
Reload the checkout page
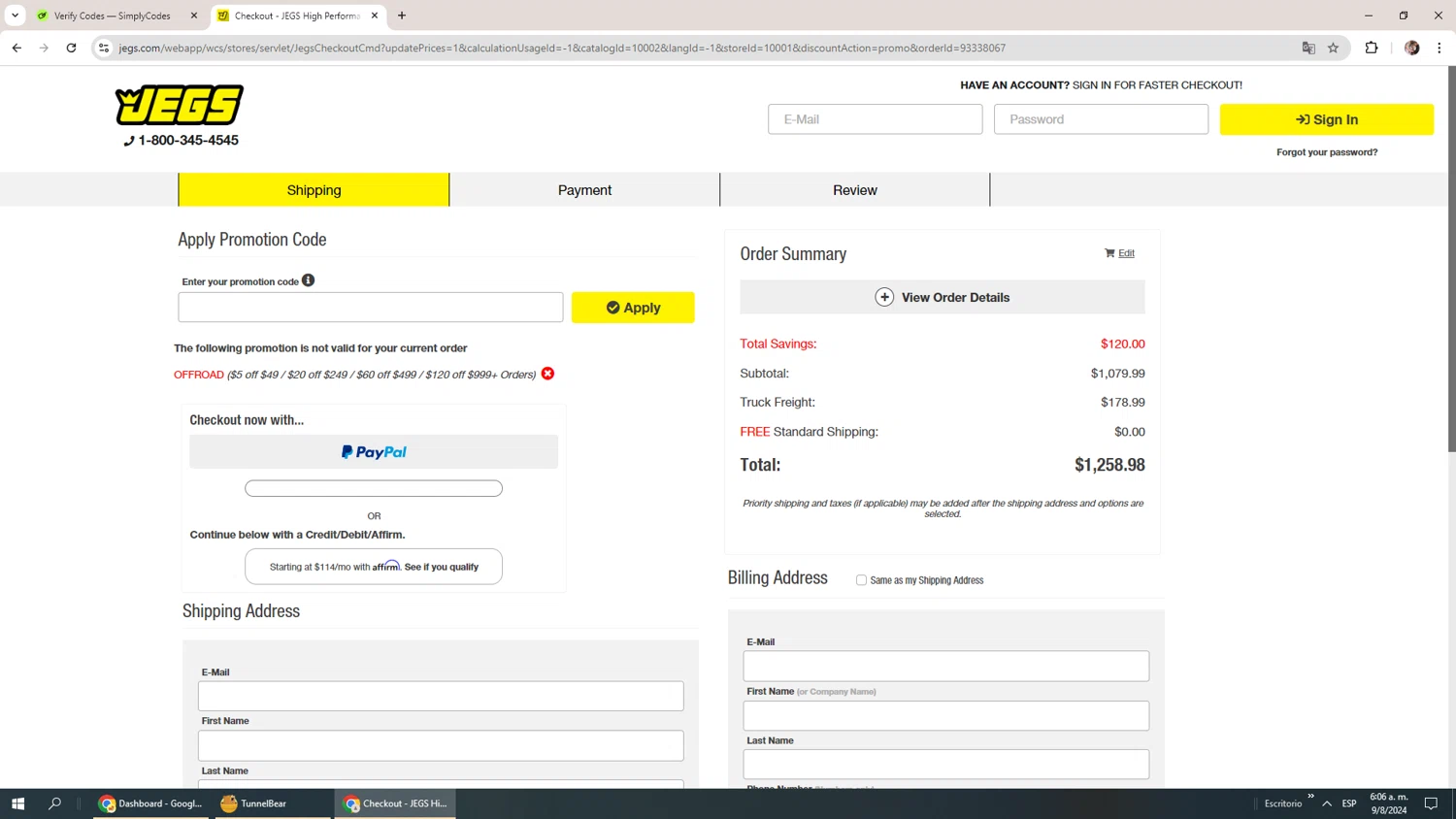[71, 48]
